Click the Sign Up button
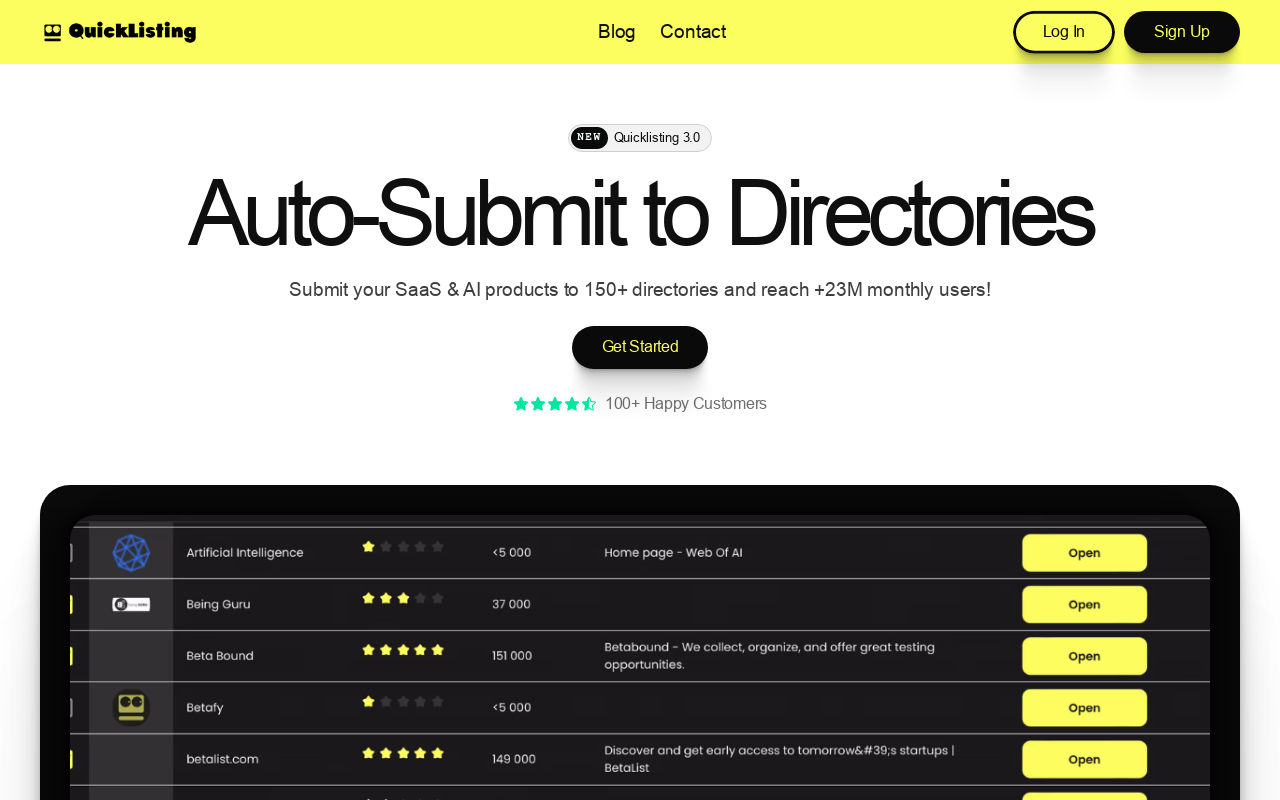The image size is (1280, 800). coord(1182,32)
